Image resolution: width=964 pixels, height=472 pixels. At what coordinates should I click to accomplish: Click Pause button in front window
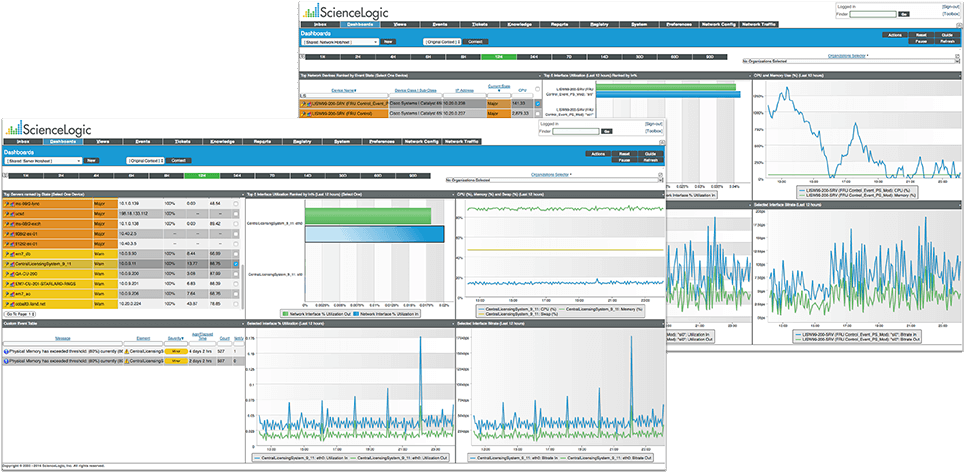[623, 160]
